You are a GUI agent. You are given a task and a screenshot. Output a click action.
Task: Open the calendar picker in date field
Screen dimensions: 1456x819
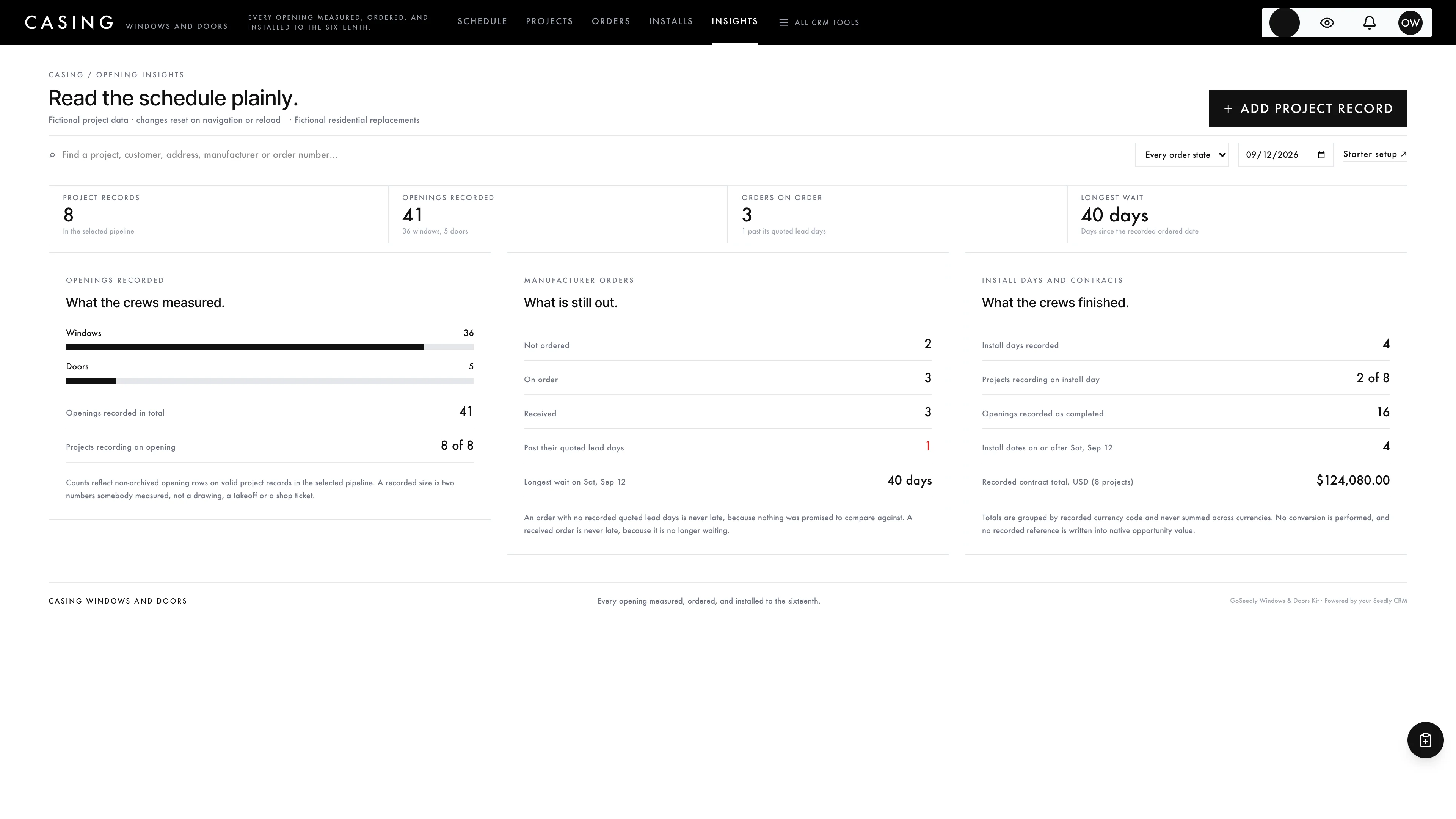[x=1321, y=155]
